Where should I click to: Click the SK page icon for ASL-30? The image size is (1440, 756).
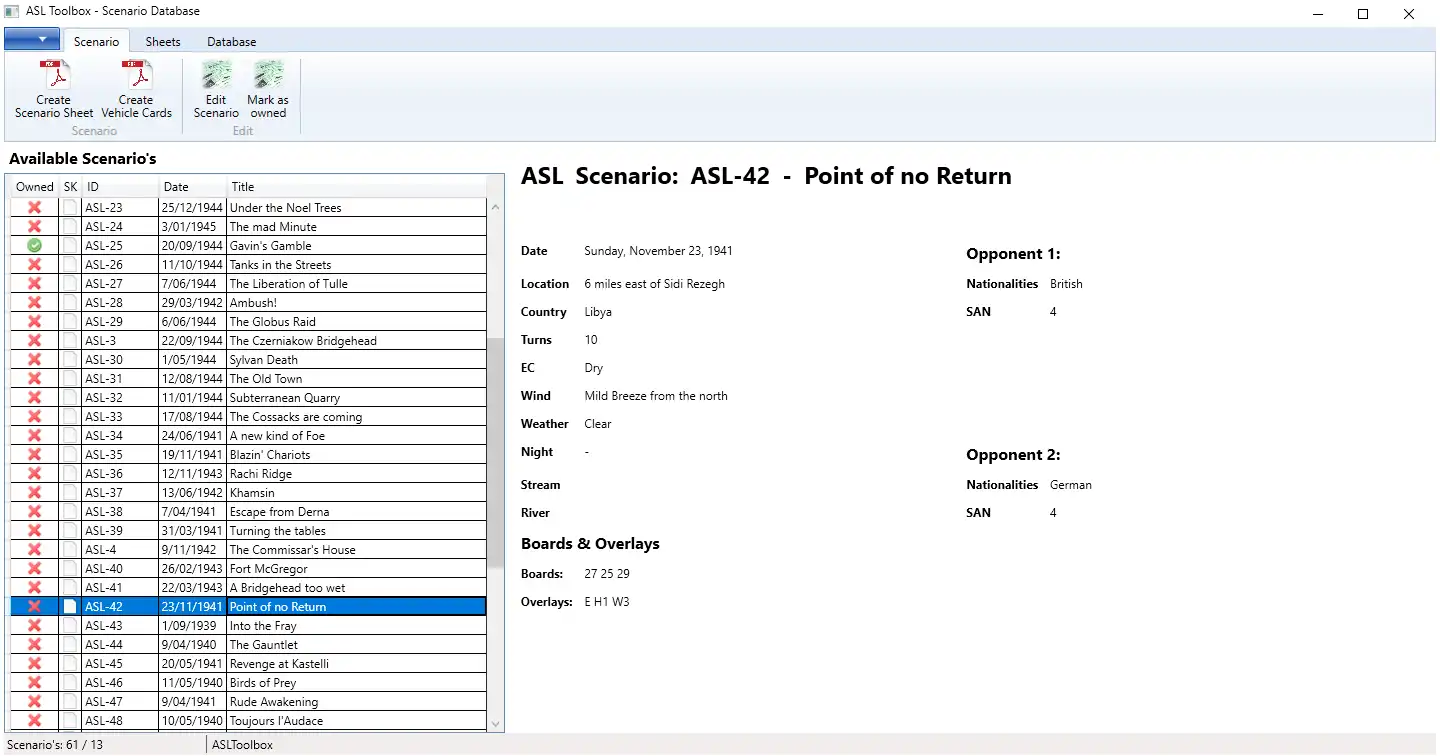point(70,360)
